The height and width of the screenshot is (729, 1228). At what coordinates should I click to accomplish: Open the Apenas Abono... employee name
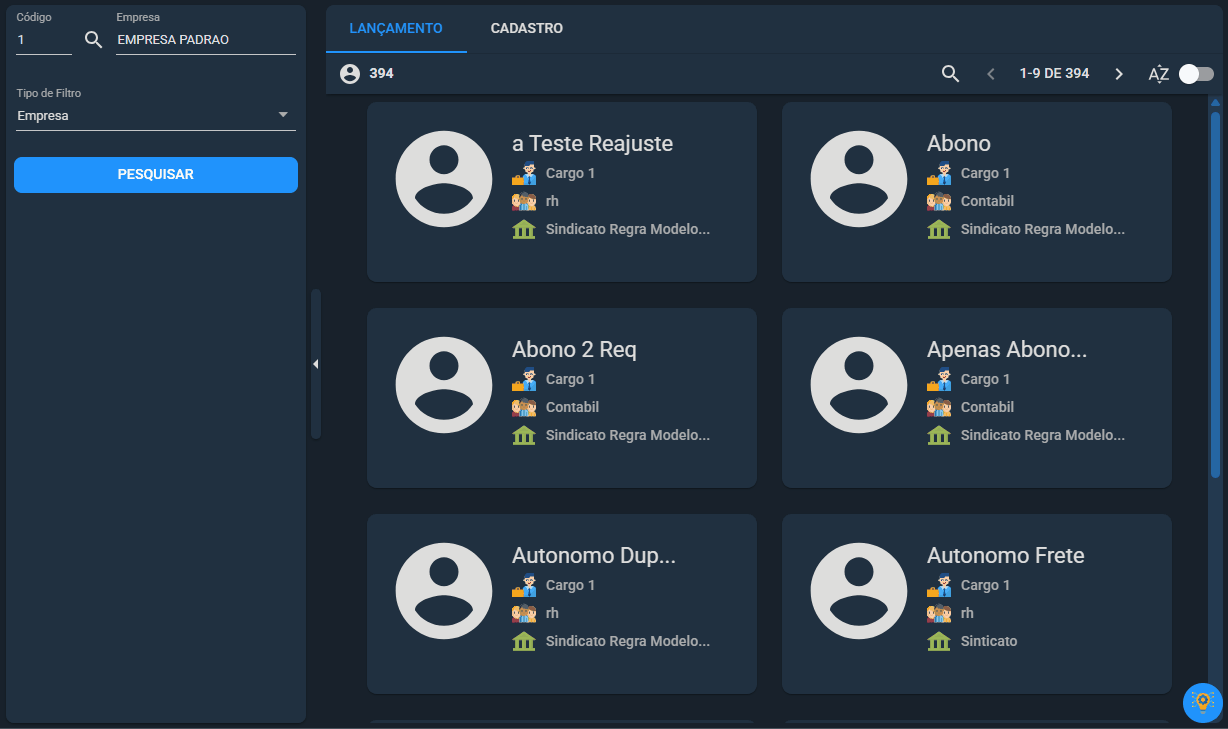[x=1007, y=349]
